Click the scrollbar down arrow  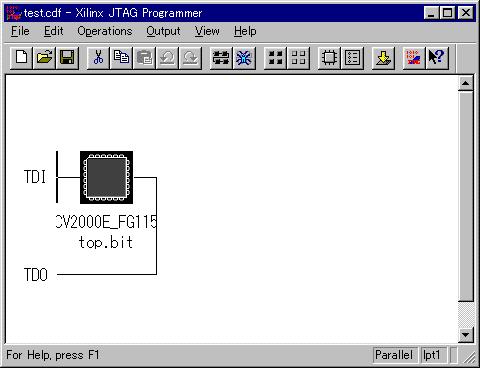pyautogui.click(x=466, y=335)
